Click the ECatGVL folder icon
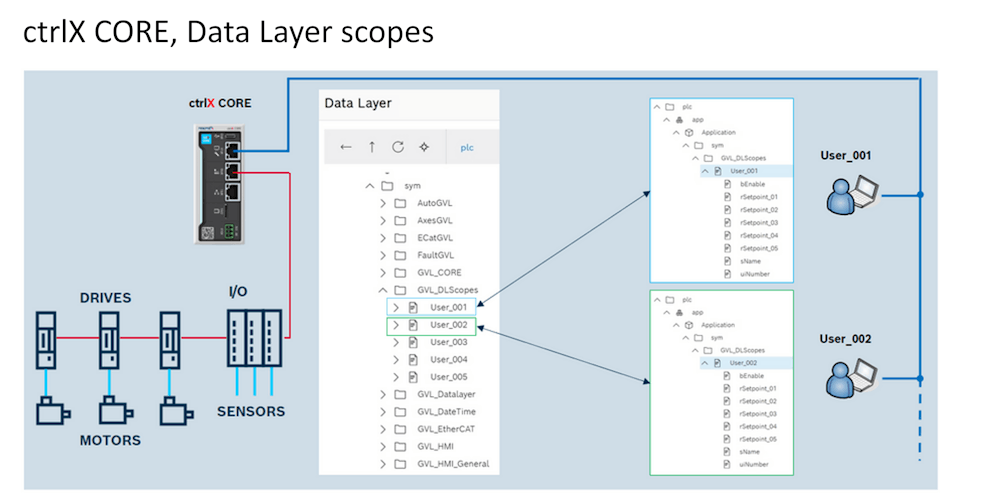Screen dimensions: 999x503 (400, 238)
